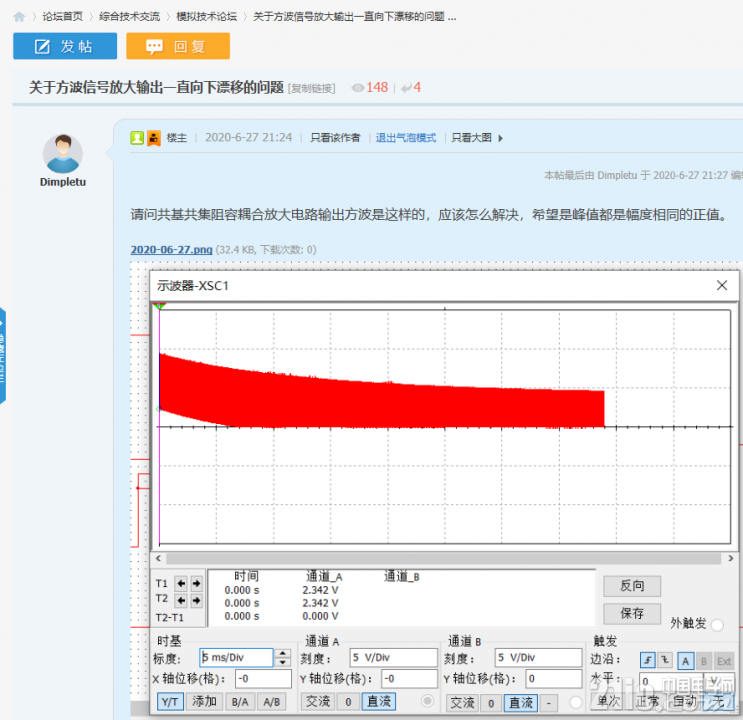Click channel A 刻度 V/Div field

point(393,657)
